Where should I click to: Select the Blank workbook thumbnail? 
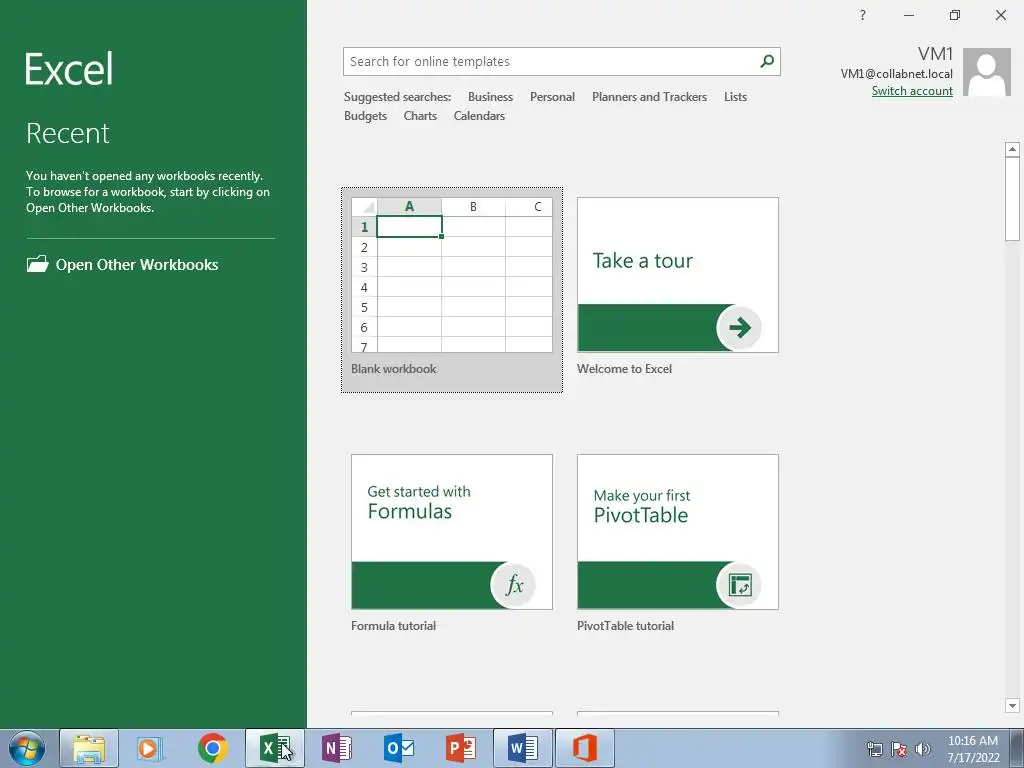coord(452,275)
